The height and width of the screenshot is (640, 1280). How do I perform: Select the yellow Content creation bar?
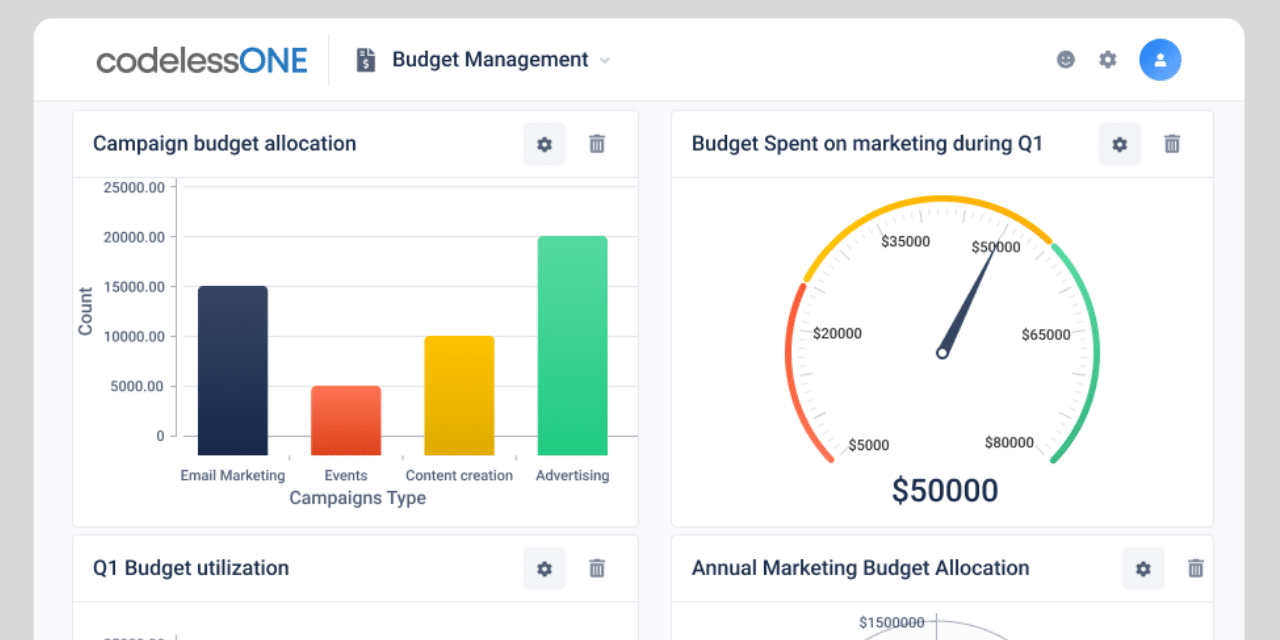(x=459, y=396)
